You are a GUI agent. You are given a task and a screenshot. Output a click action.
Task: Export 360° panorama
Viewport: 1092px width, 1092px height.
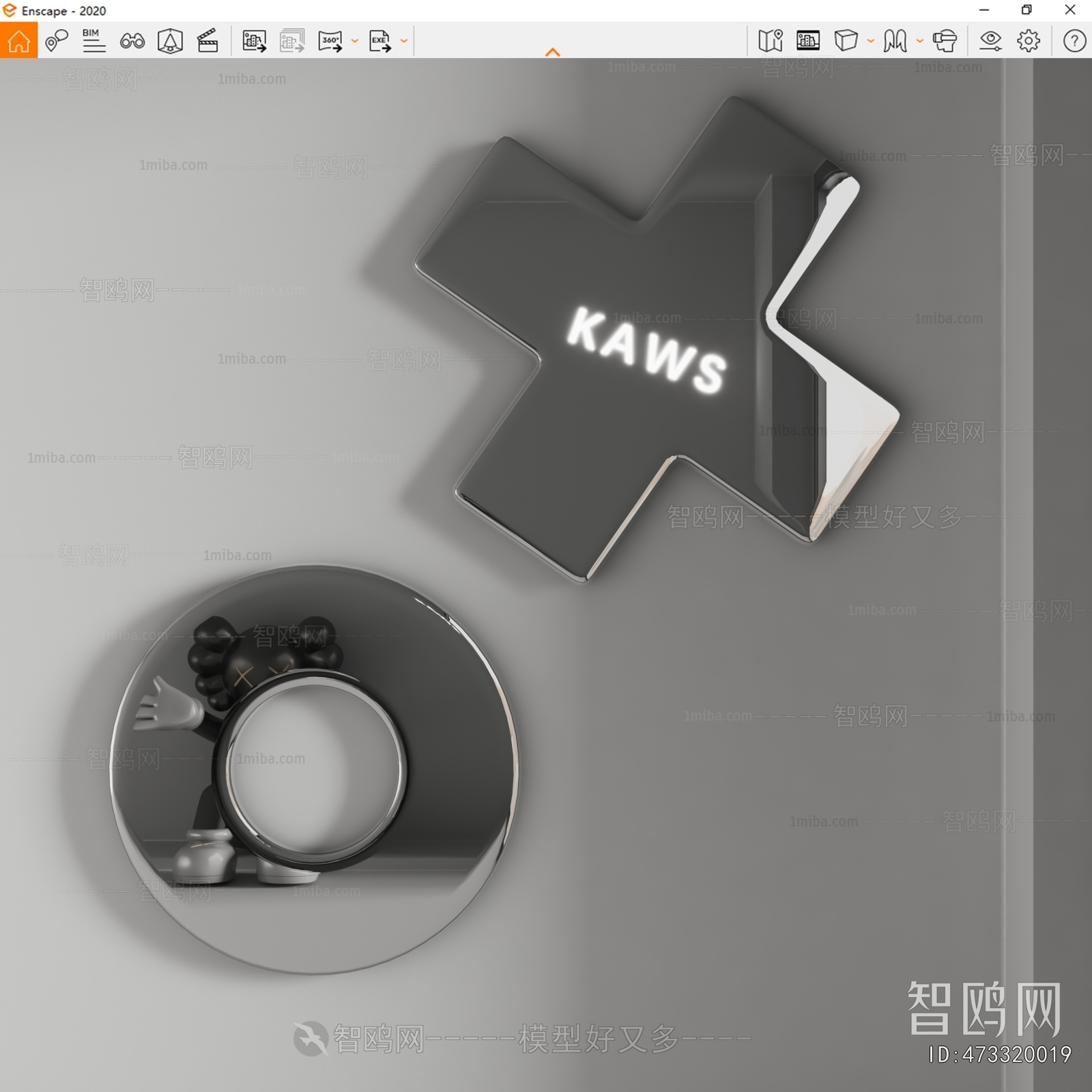tap(330, 41)
